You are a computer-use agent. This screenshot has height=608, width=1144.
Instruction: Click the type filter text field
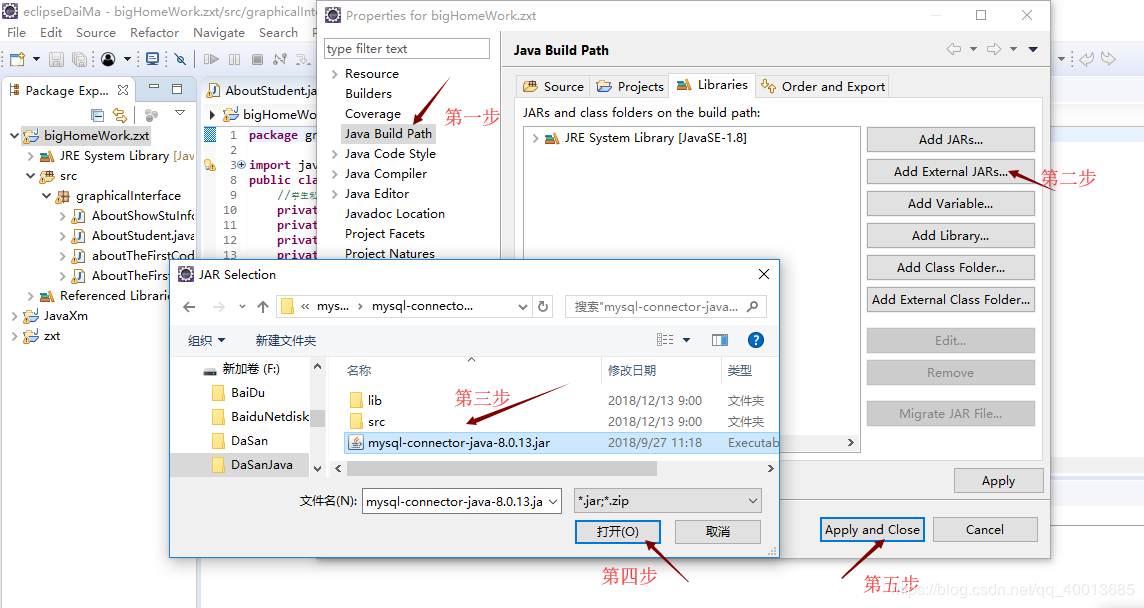coord(406,48)
